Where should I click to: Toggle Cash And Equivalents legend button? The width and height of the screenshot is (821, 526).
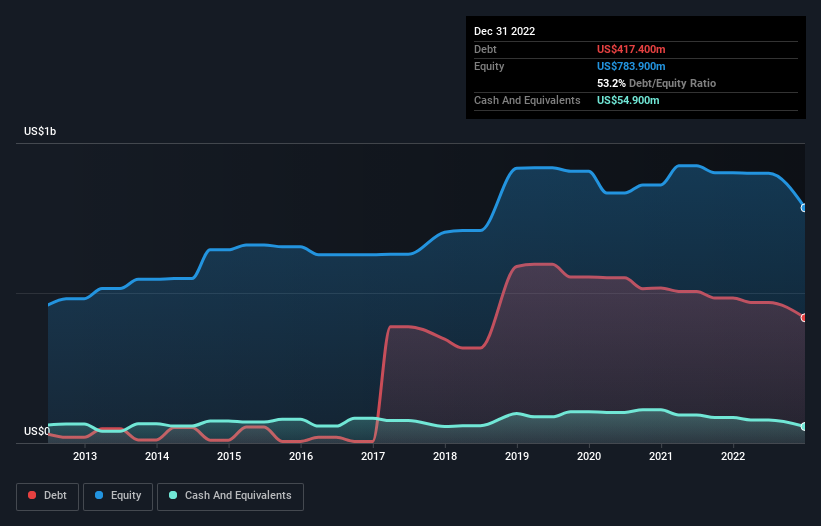point(230,496)
